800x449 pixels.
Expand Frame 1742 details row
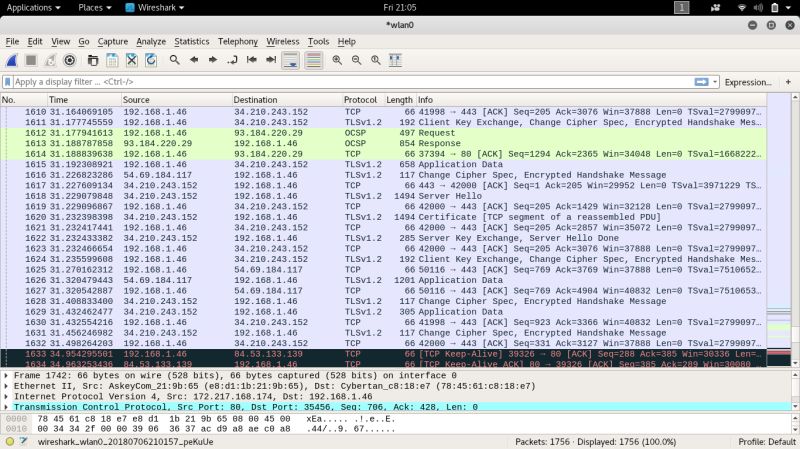[6, 376]
